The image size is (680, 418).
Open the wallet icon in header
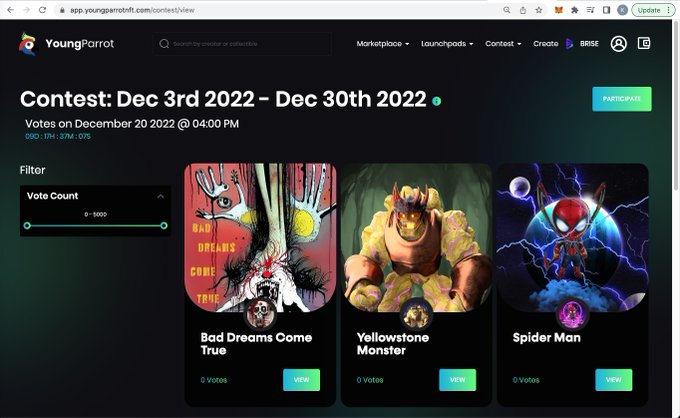644,43
